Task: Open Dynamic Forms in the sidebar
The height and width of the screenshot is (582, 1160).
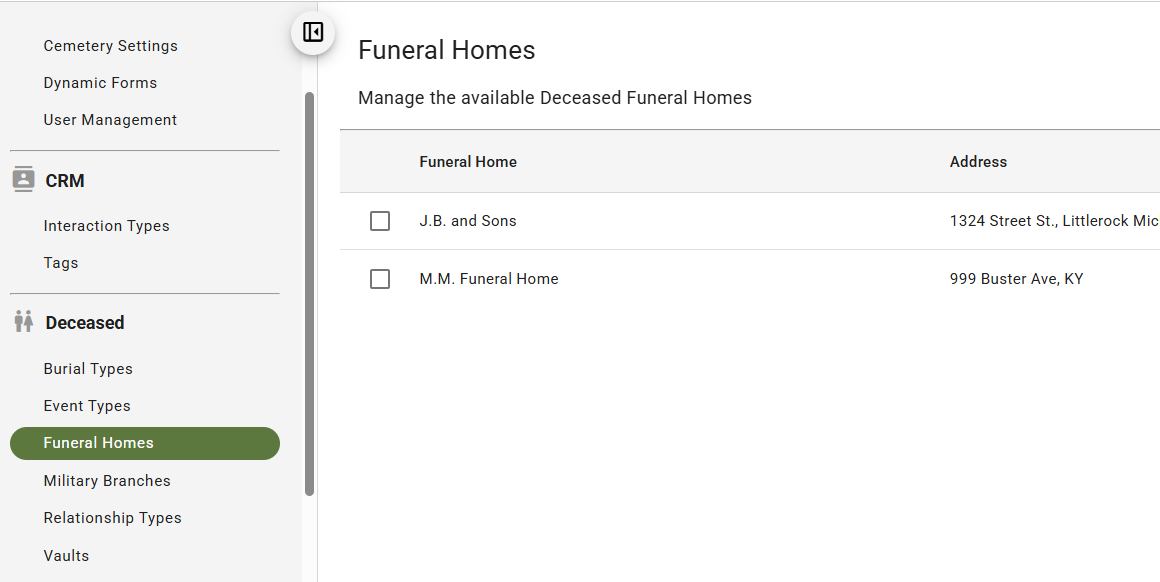Action: point(100,83)
